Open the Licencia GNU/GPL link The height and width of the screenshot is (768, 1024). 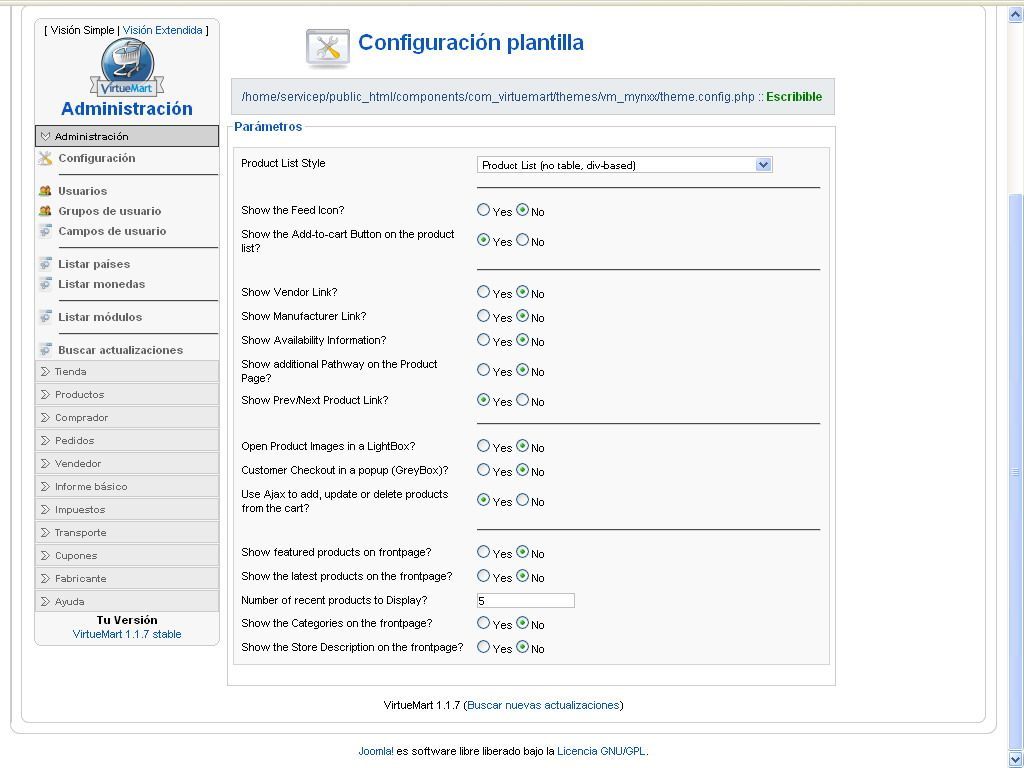(601, 751)
